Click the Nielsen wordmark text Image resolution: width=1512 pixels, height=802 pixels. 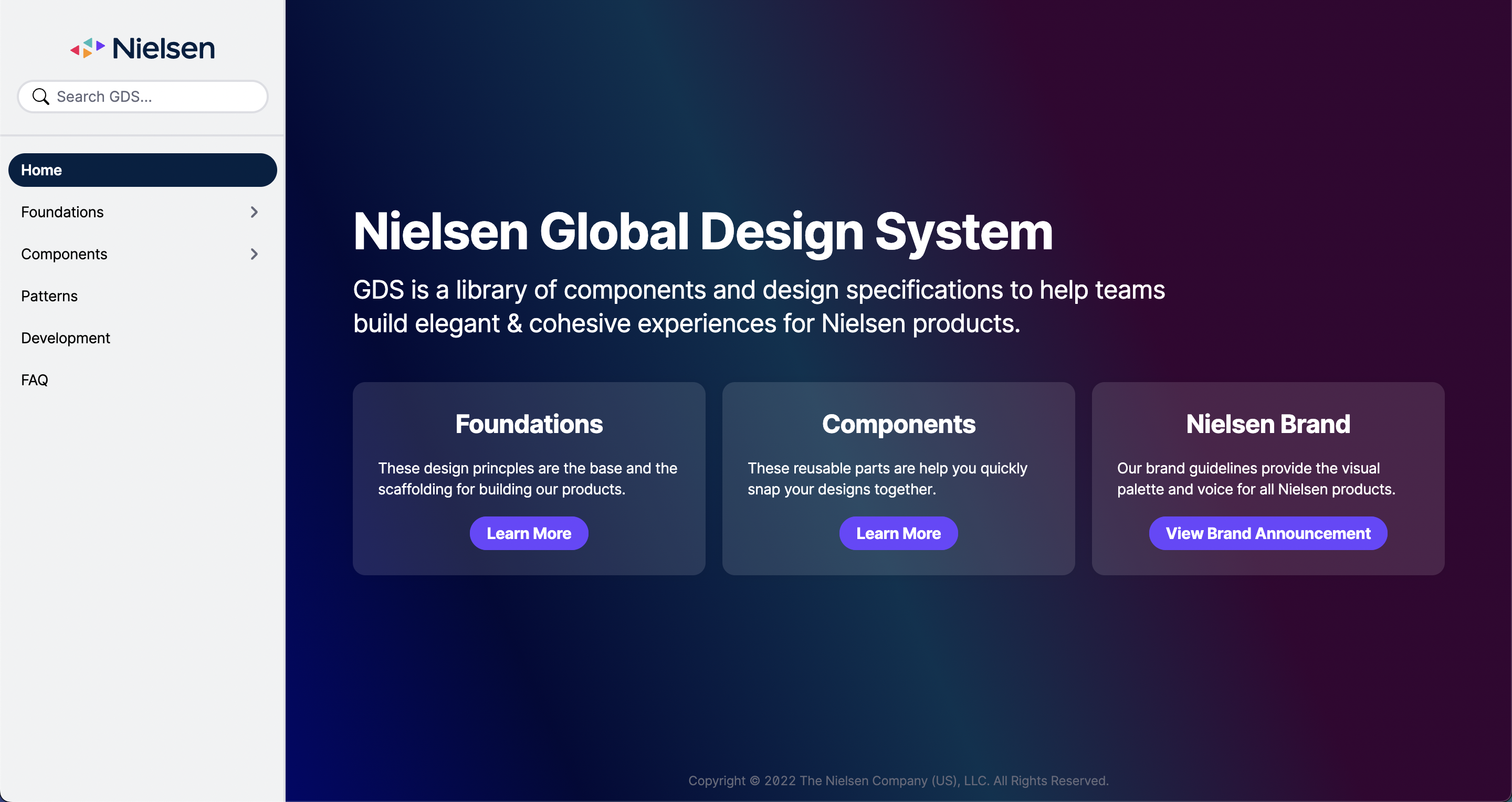(x=164, y=48)
